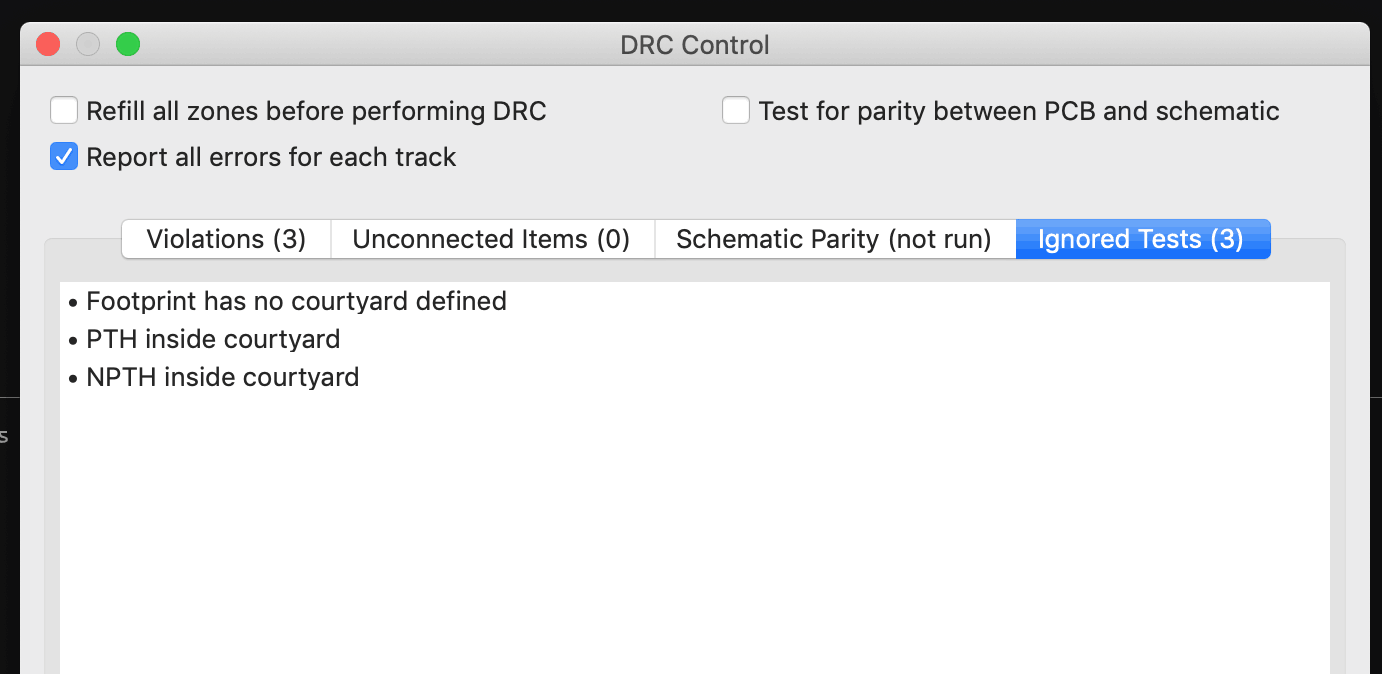Select the Ignored Tests (3) tab
This screenshot has width=1382, height=674.
click(1141, 239)
